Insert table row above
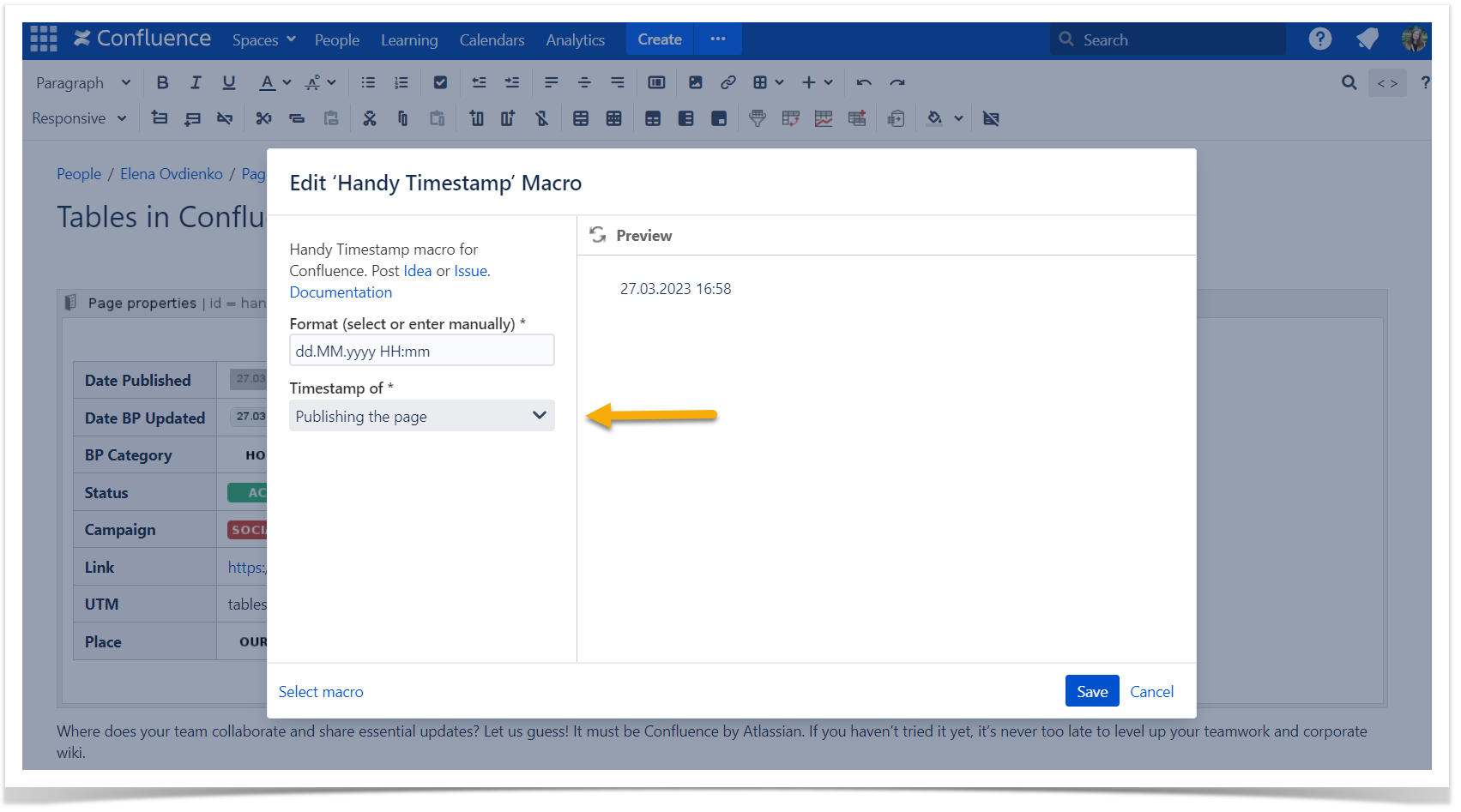Viewport: 1461px width, 812px height. pyautogui.click(x=160, y=118)
